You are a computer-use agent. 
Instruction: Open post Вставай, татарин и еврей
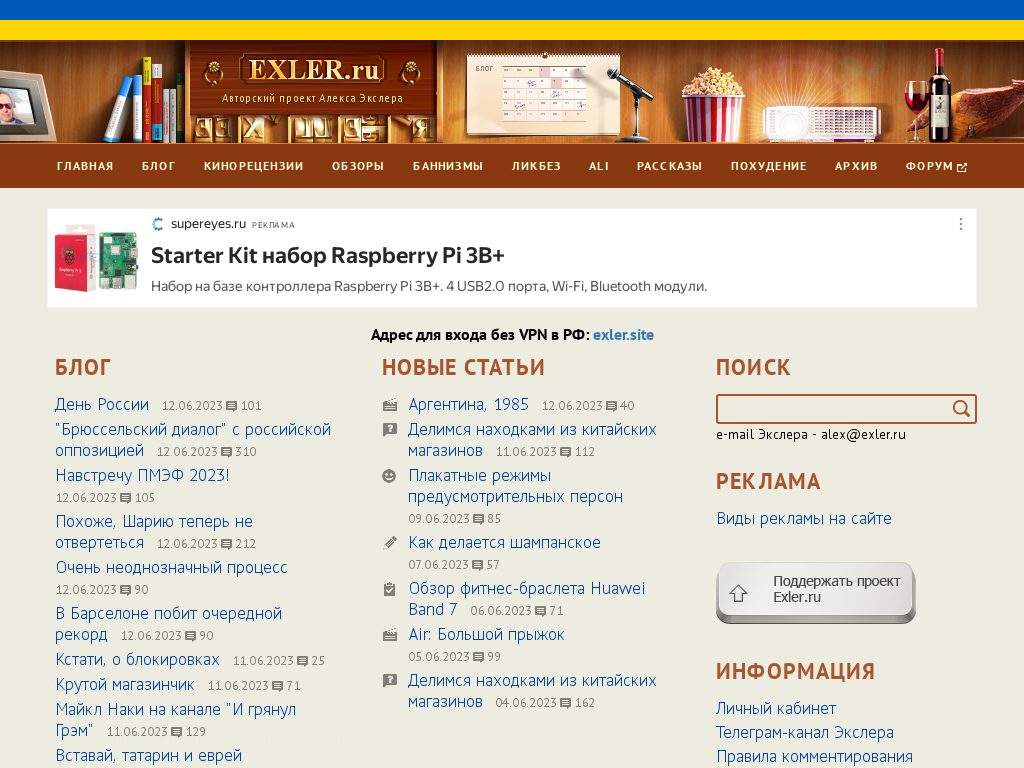point(148,756)
